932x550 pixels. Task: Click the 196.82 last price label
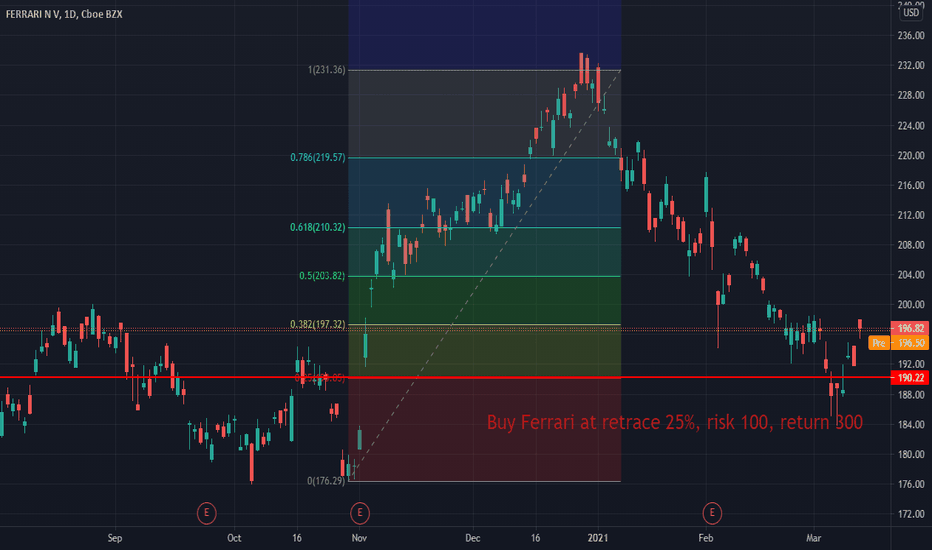coord(910,328)
